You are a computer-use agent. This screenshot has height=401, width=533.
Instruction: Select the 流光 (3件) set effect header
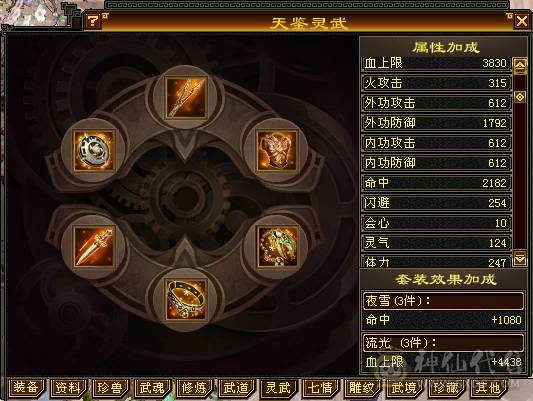(444, 343)
